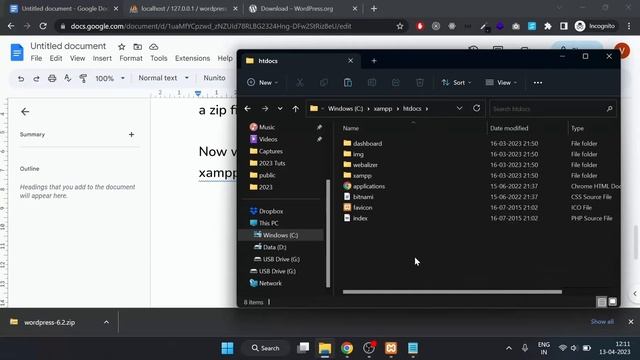Open Chrome extensions puzzle icon
640x360 pixels.
(548, 26)
